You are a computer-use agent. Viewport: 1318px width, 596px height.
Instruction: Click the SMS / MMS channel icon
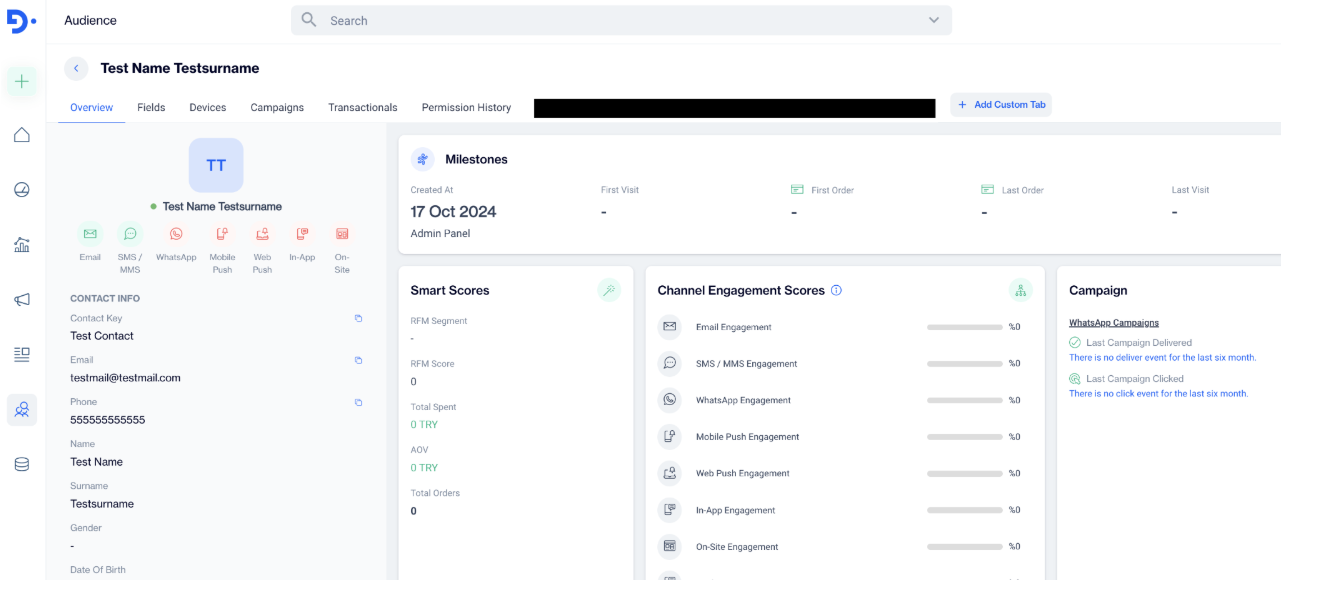tap(130, 233)
